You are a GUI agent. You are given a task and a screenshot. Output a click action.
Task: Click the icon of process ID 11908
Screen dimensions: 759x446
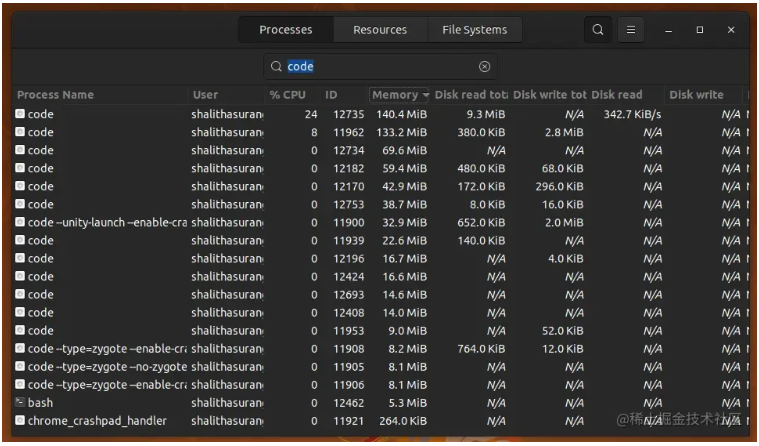20,348
